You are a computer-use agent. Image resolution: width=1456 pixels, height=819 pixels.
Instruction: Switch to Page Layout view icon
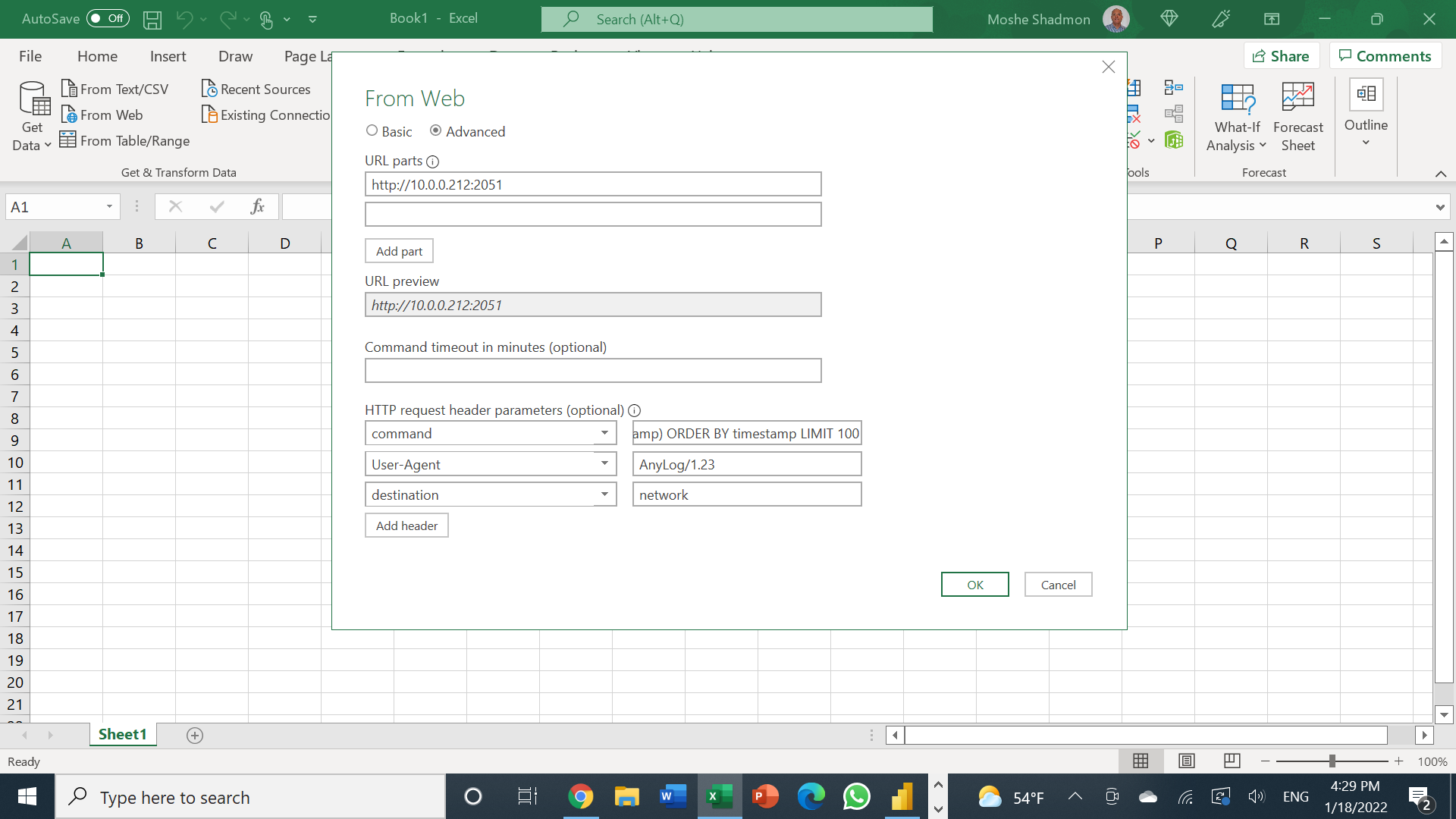coord(1187,761)
